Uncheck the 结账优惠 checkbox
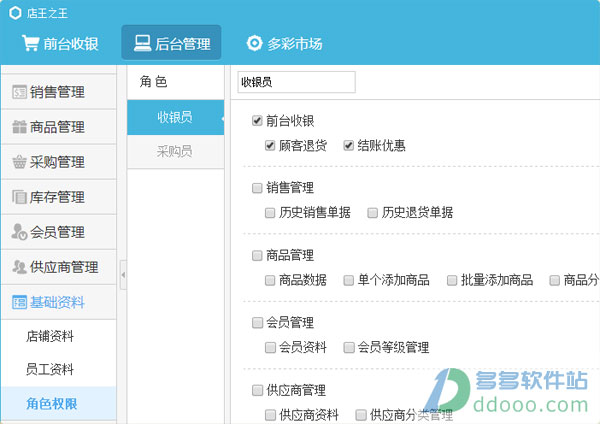 tap(348, 145)
